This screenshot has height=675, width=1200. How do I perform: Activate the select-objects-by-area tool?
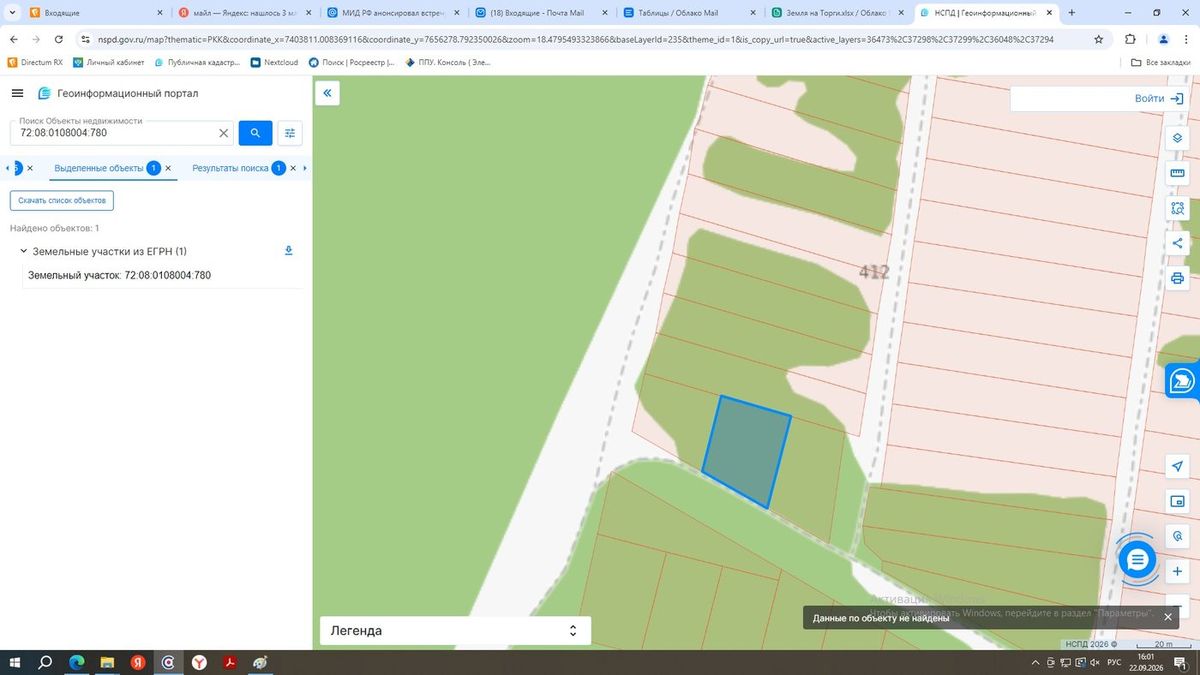(1177, 208)
